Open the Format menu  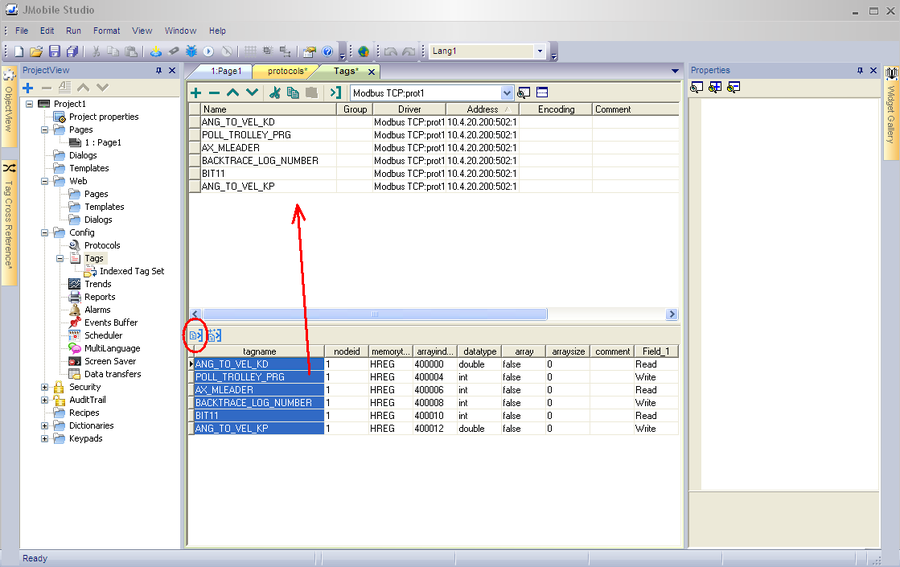106,31
